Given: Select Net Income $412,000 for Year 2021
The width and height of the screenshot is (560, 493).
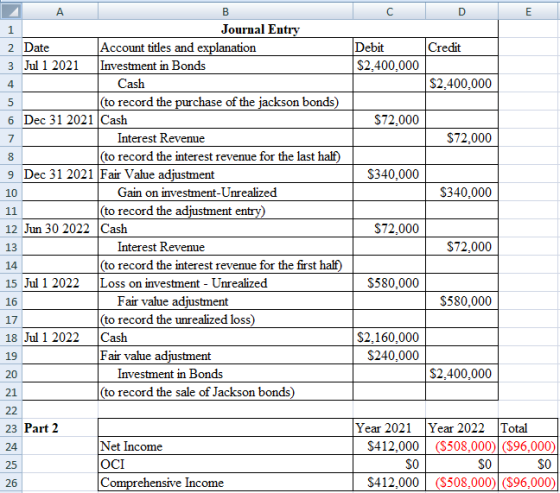Looking at the screenshot, I should coord(389,446).
